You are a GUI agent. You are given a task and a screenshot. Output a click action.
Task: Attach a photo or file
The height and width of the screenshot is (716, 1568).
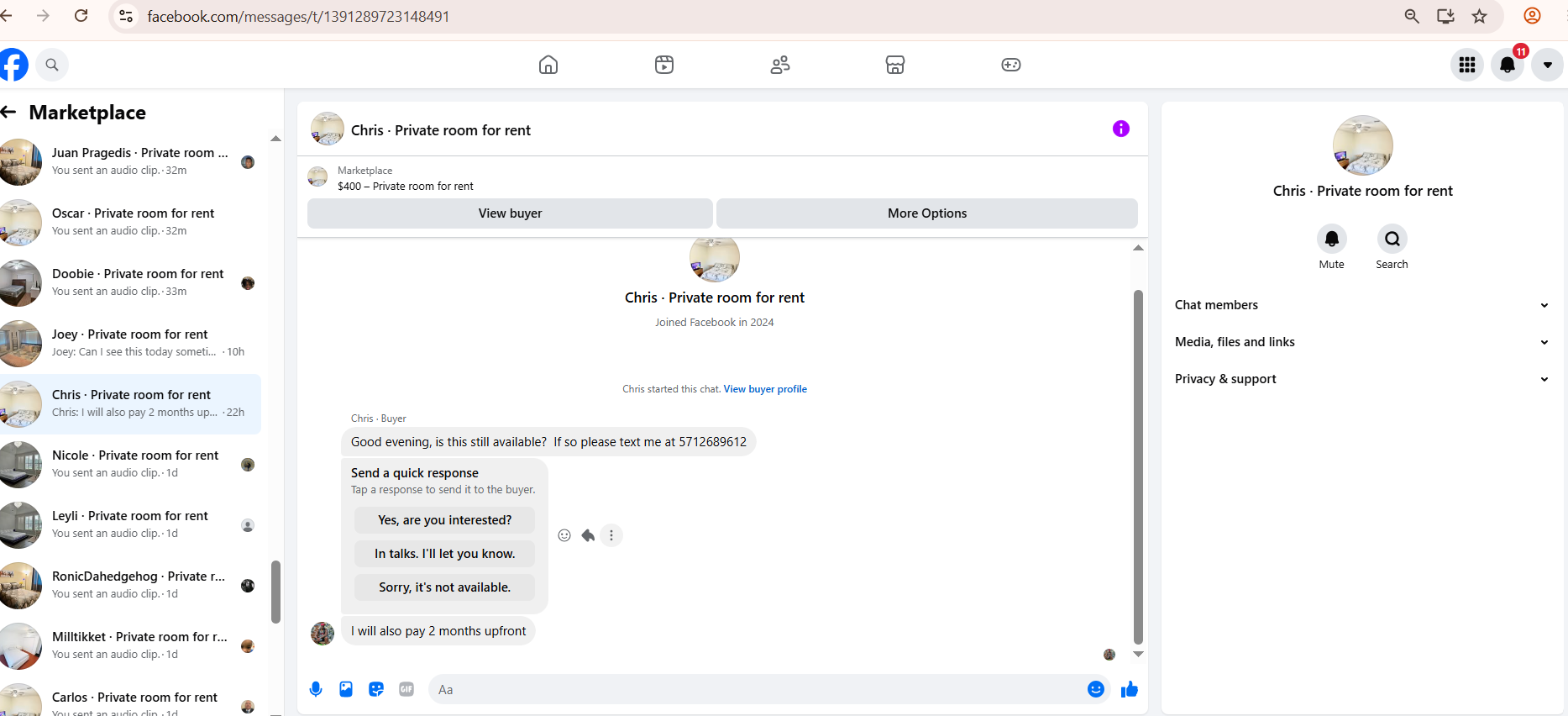click(346, 689)
